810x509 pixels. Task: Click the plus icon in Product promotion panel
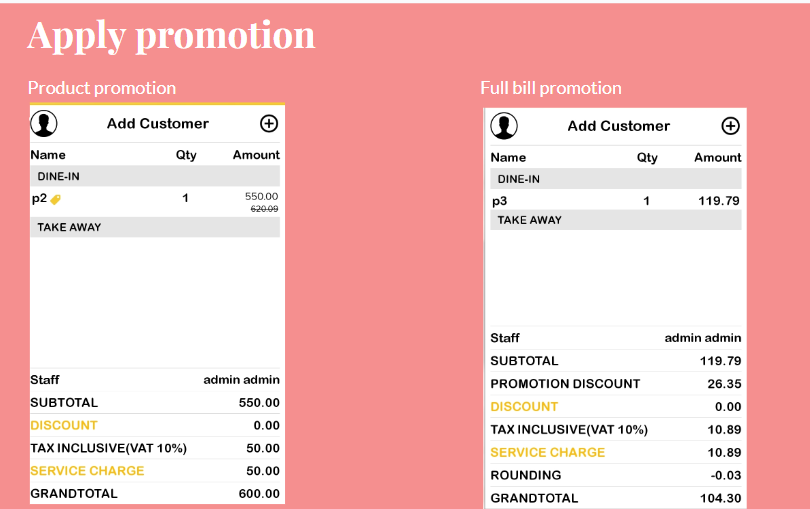pyautogui.click(x=269, y=124)
